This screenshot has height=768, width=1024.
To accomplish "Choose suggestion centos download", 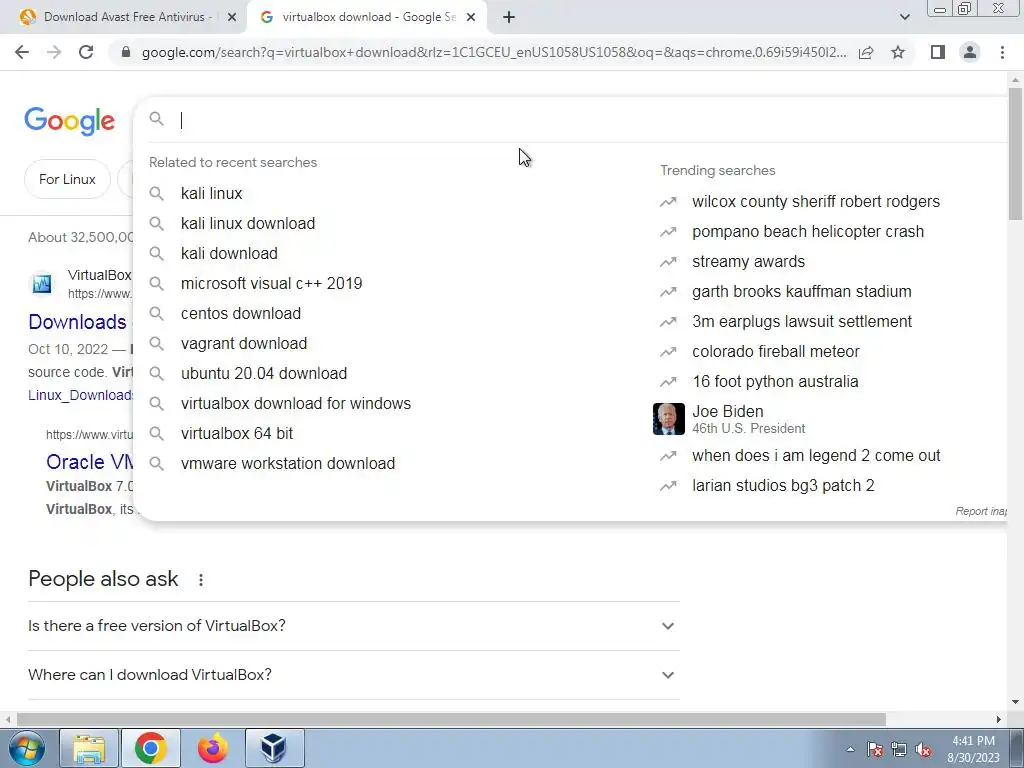I will pyautogui.click(x=241, y=313).
